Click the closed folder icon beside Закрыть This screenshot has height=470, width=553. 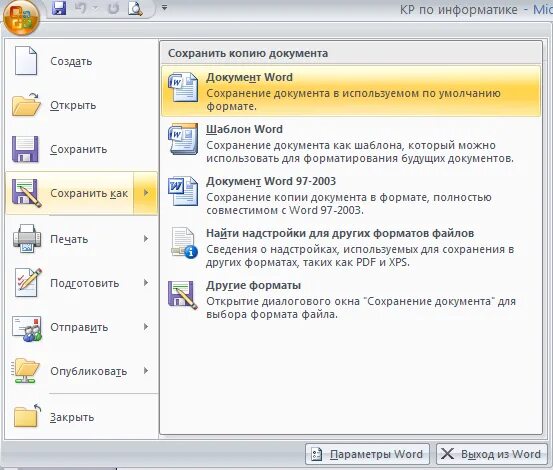27,416
